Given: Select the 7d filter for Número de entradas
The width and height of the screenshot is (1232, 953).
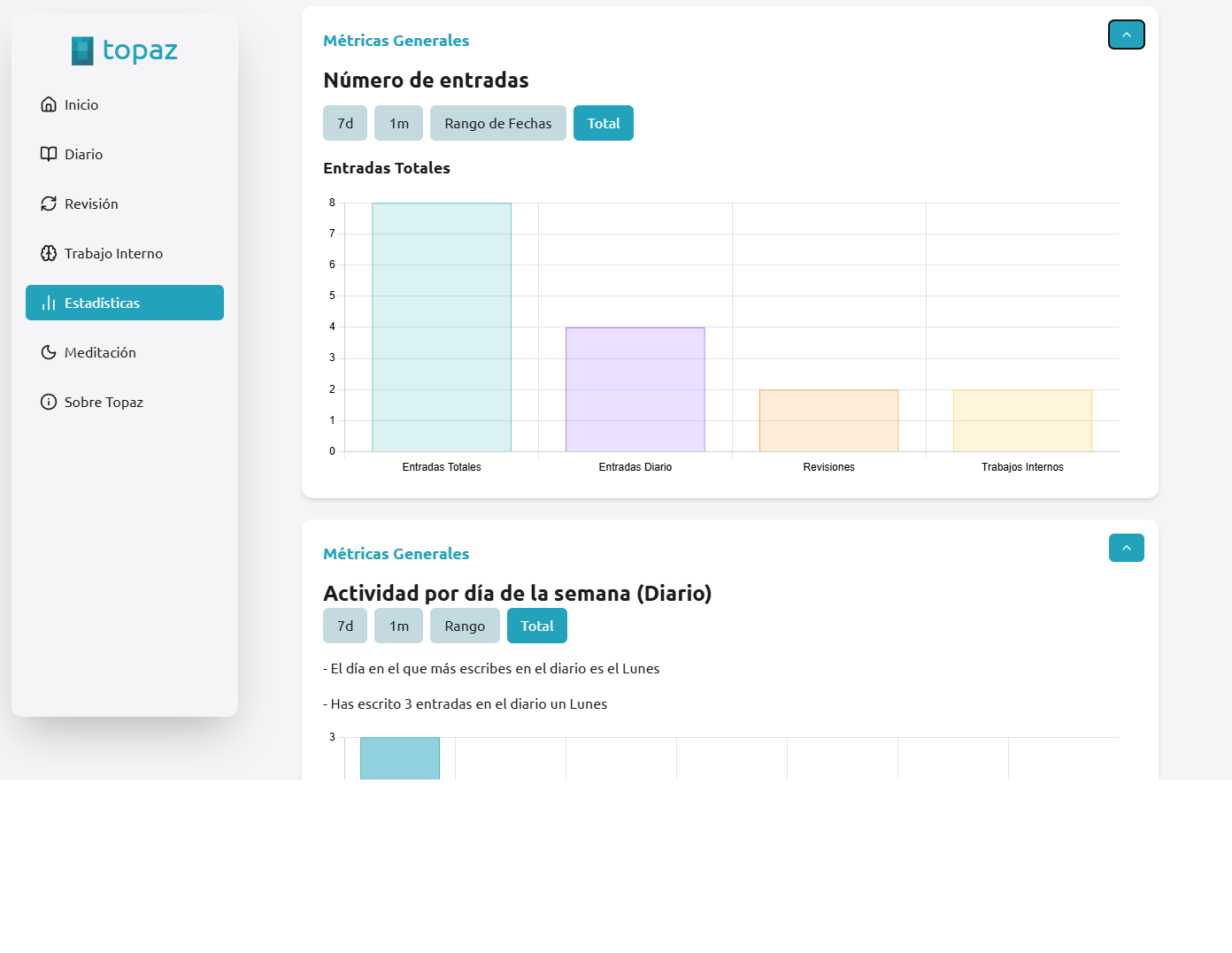Looking at the screenshot, I should pos(345,123).
